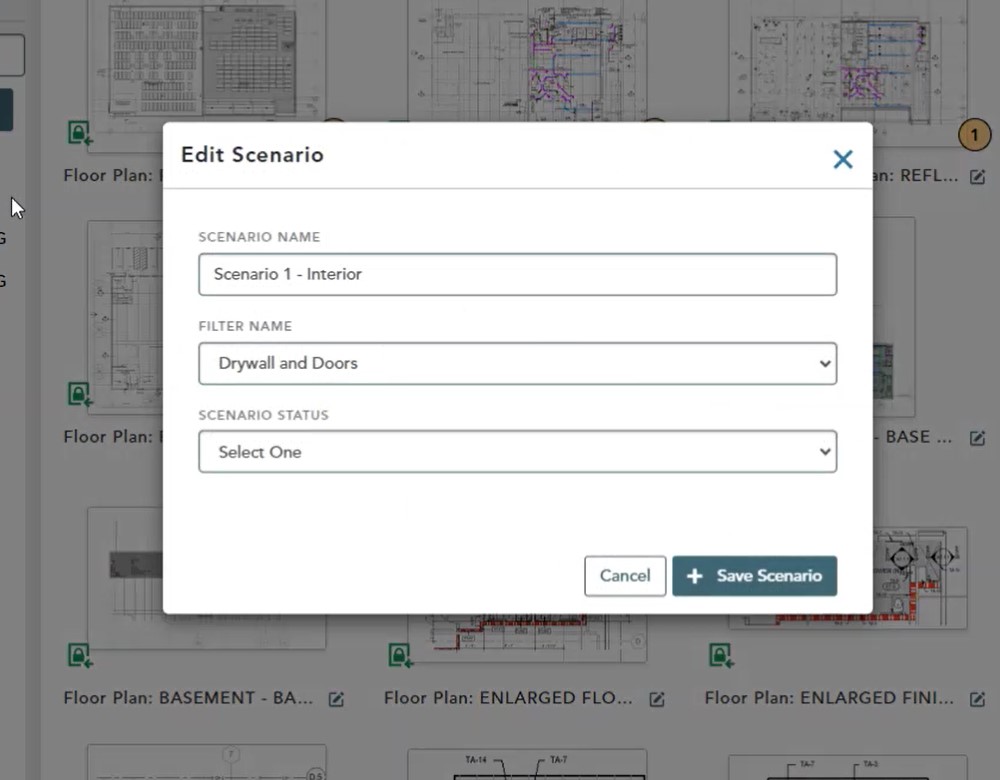Click edit icon beside ENLARGED FINI... plan

point(977,699)
